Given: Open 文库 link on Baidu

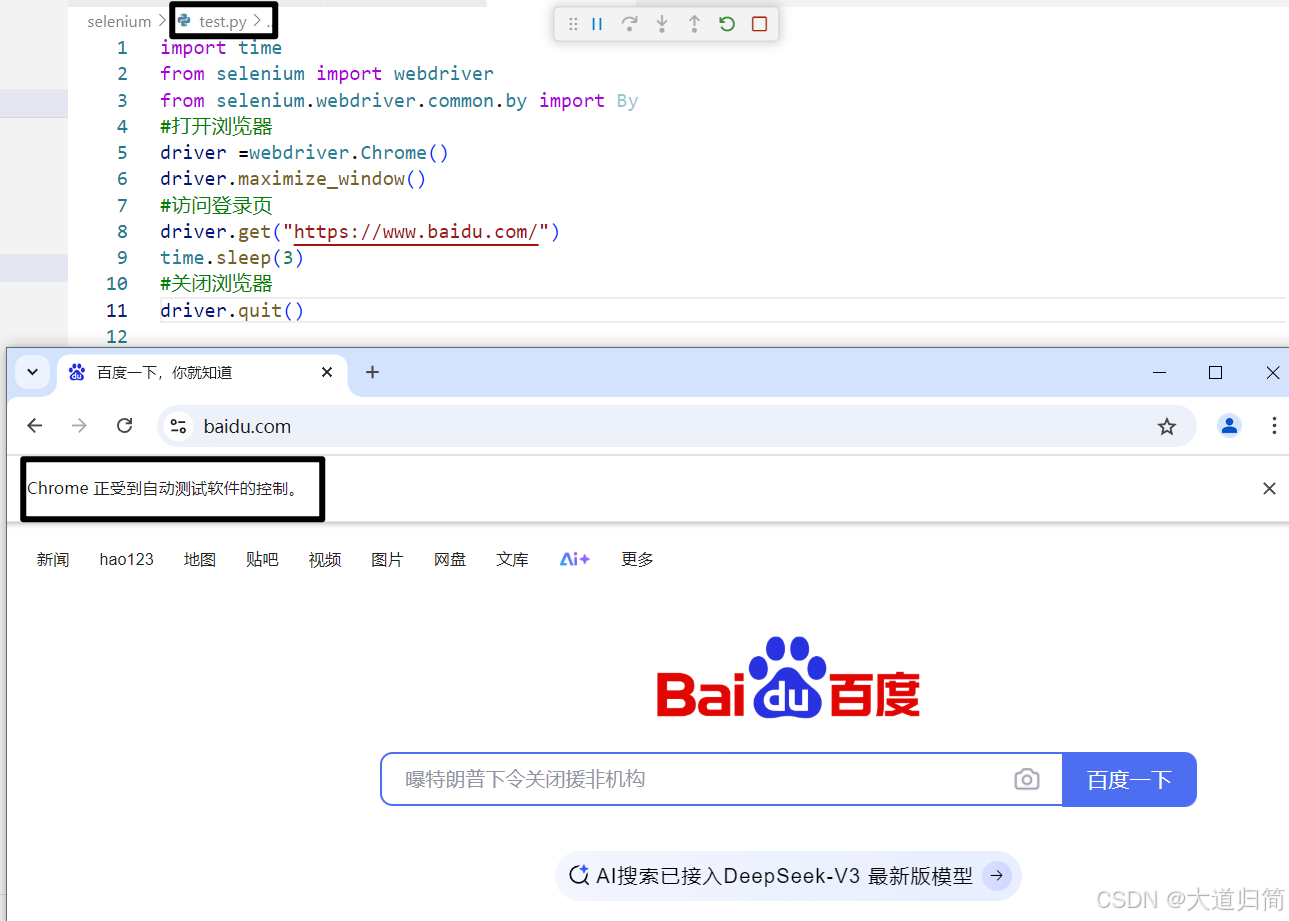Looking at the screenshot, I should coord(512,560).
